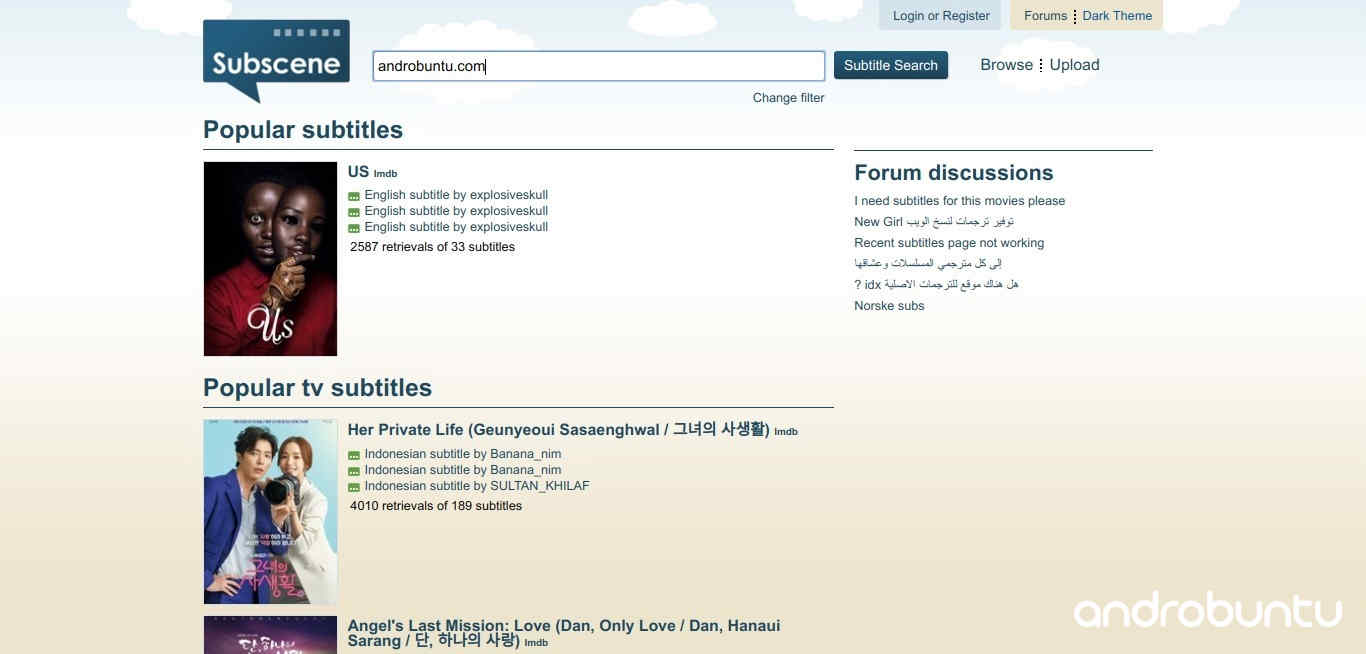Open the Her Private Life title link
The width and height of the screenshot is (1366, 654).
point(558,430)
